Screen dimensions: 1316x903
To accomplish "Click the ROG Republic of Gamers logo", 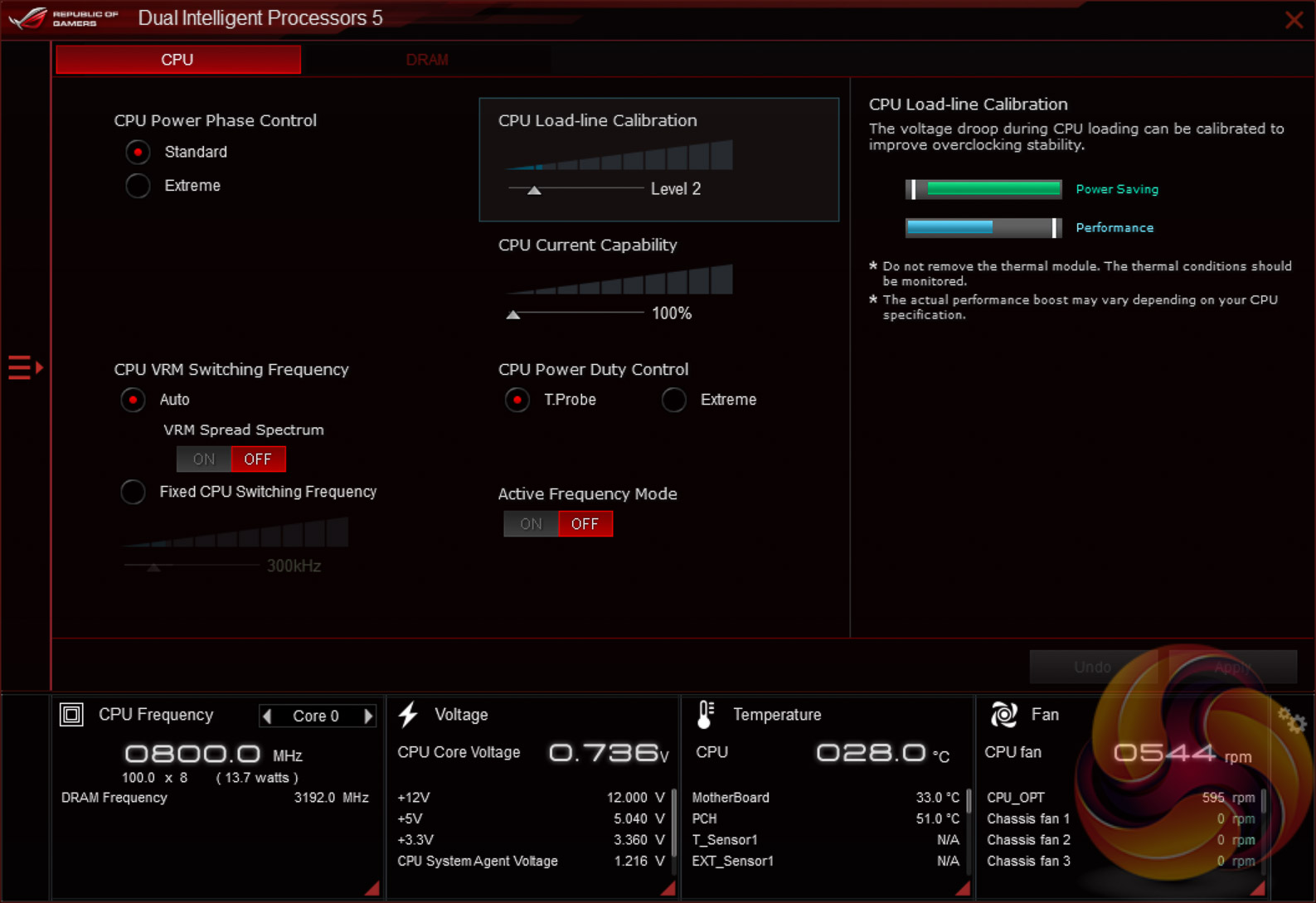I will [x=64, y=18].
